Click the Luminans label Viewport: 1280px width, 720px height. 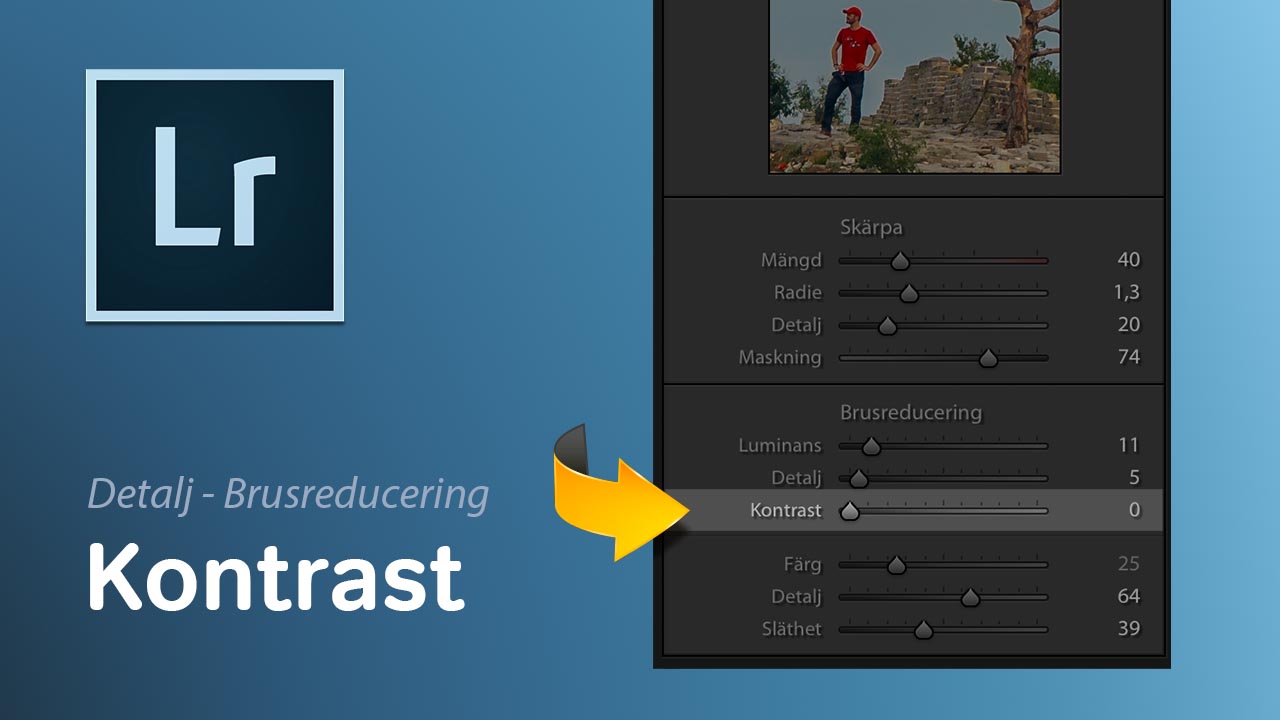pyautogui.click(x=780, y=446)
